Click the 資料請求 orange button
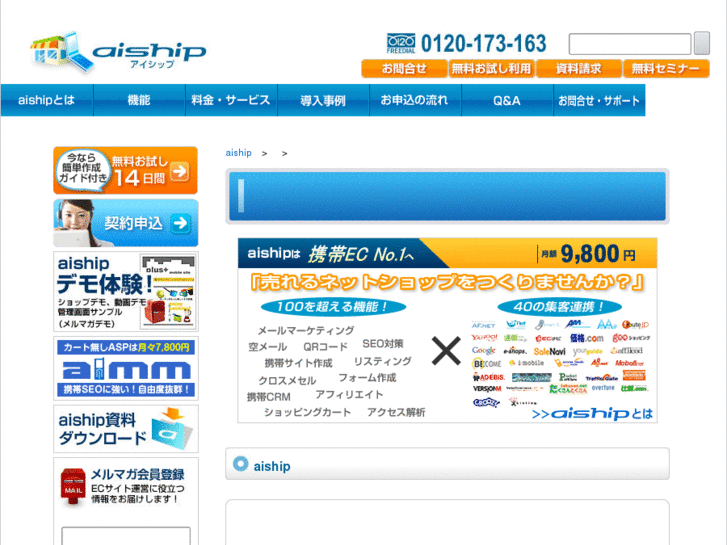This screenshot has width=727, height=545. point(579,69)
